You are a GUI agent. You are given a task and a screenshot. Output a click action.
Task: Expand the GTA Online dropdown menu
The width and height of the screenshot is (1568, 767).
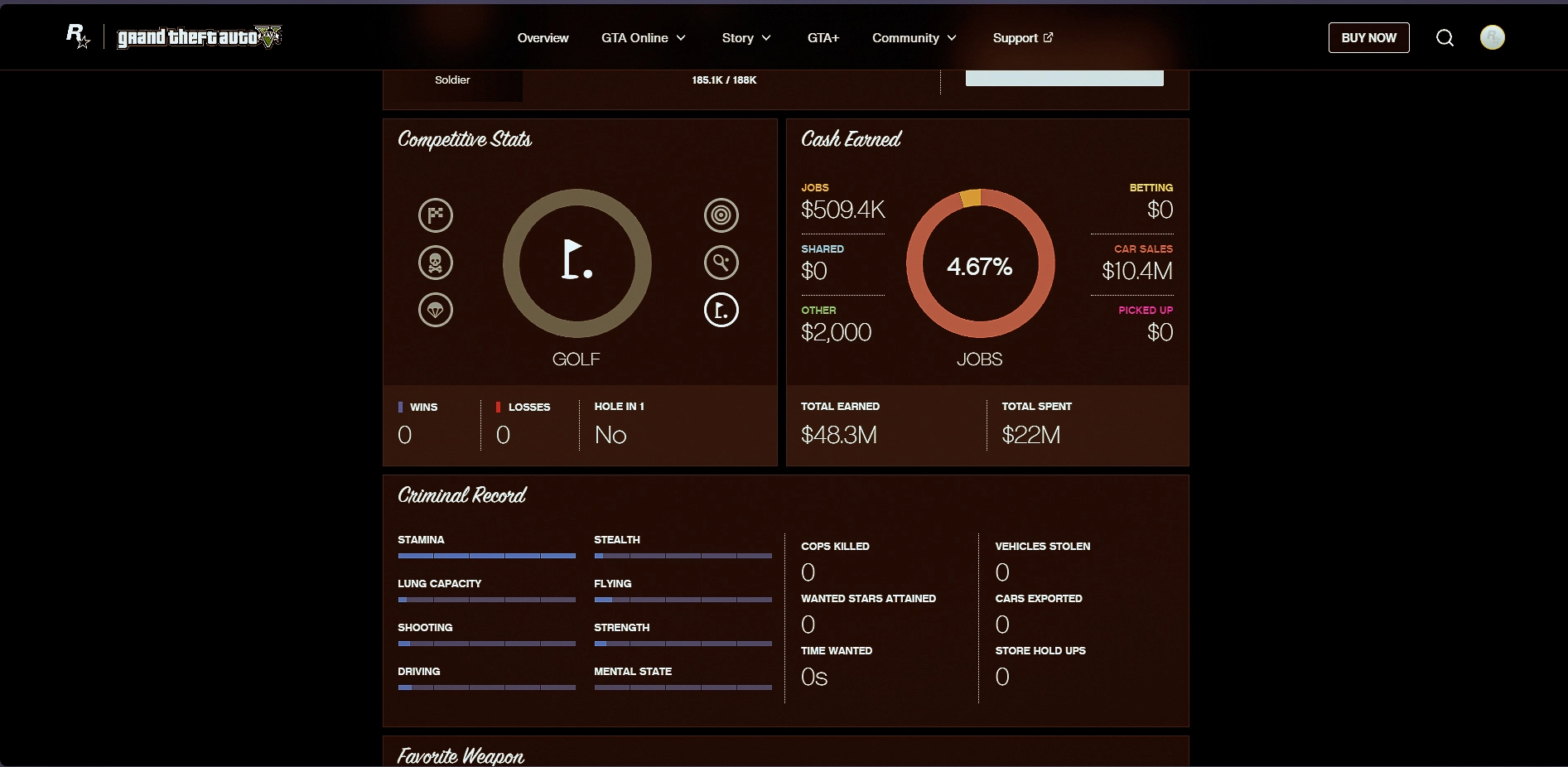644,38
